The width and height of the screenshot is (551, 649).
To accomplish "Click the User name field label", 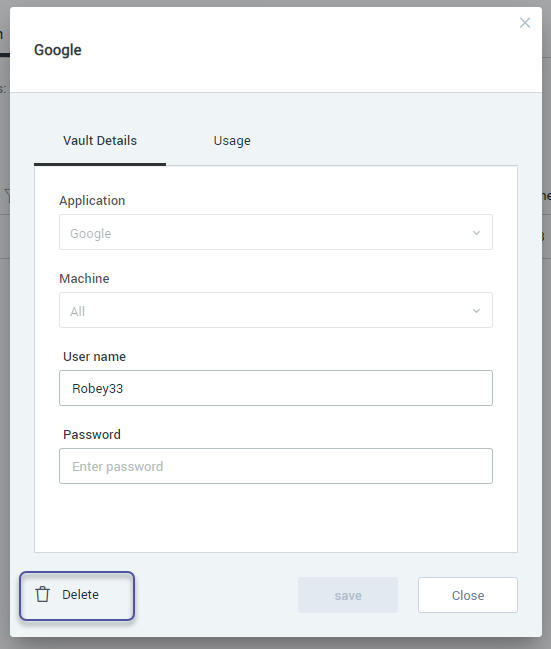I will 94,357.
